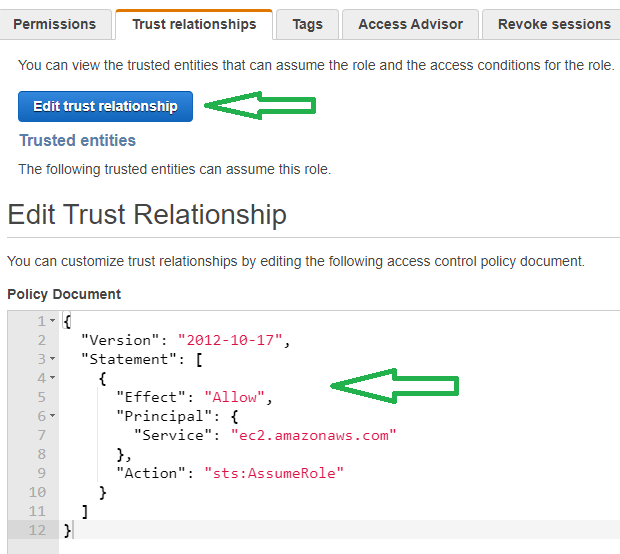This screenshot has width=620, height=554.
Task: Open the Tags tab
Action: point(307,24)
